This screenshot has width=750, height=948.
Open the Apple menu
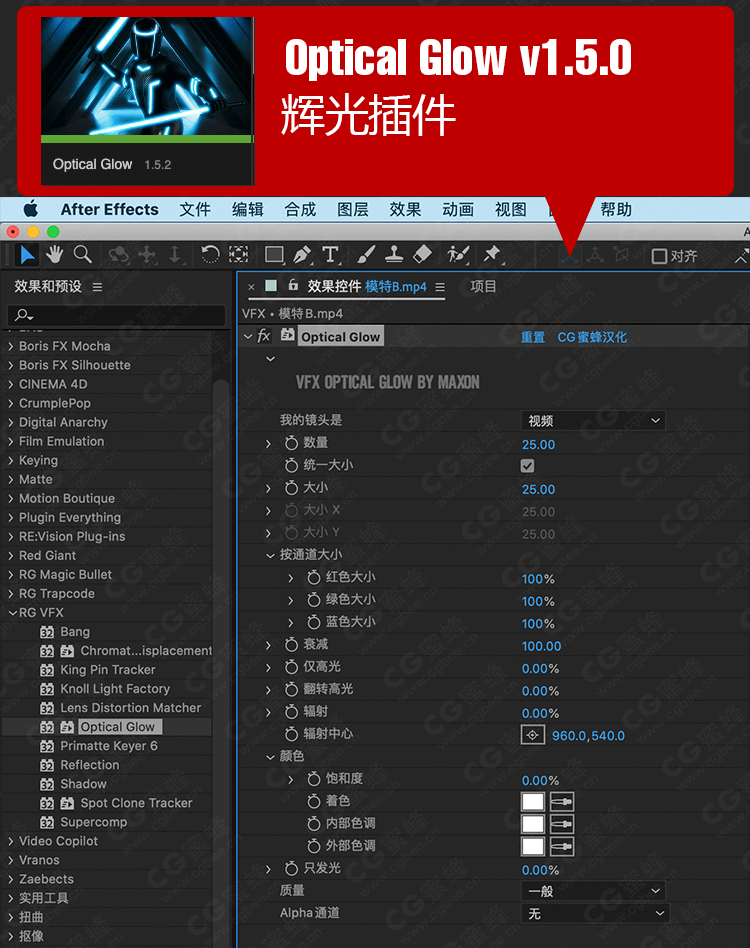coord(30,210)
